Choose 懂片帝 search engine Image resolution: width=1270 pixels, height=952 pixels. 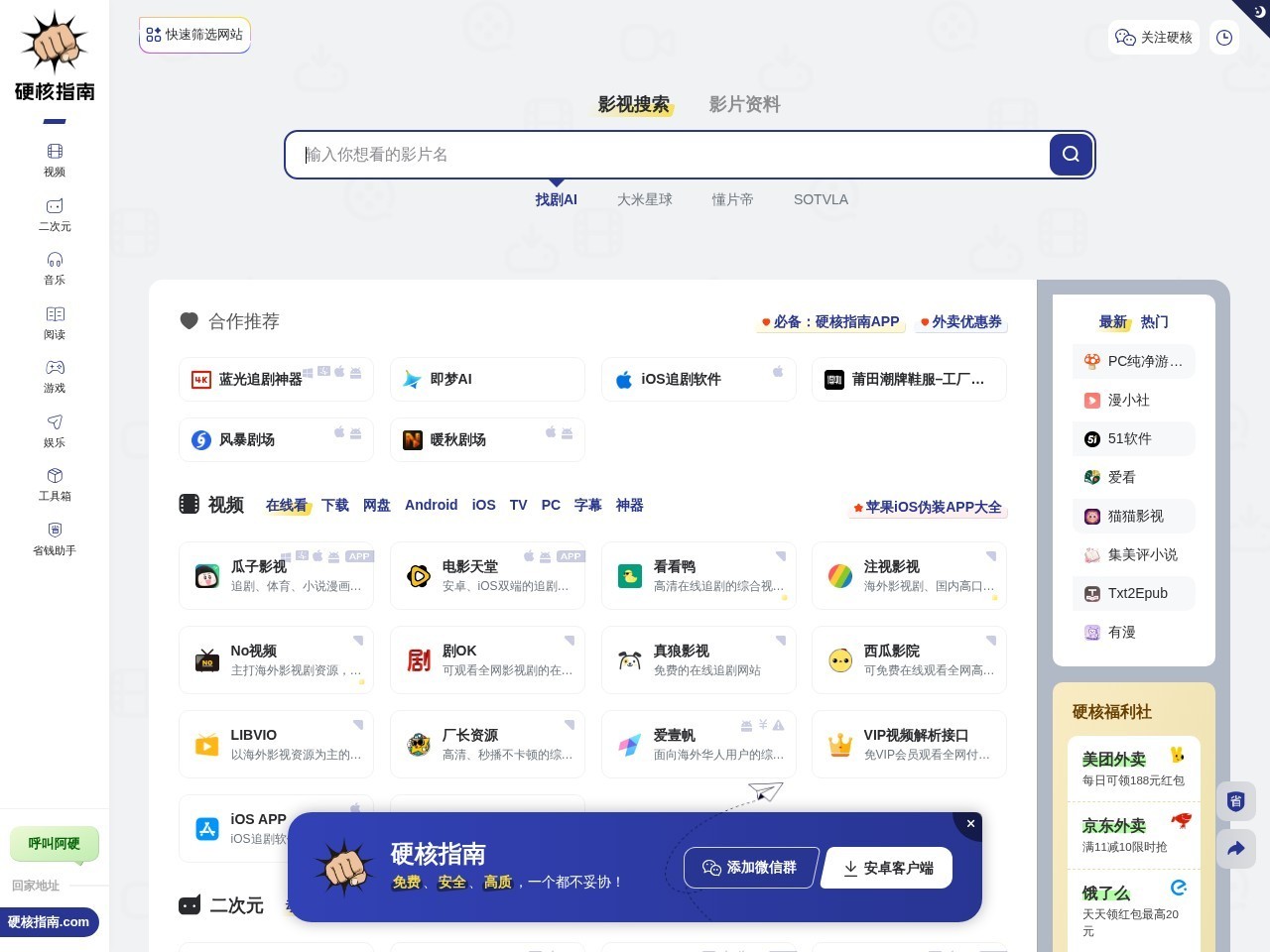tap(732, 199)
